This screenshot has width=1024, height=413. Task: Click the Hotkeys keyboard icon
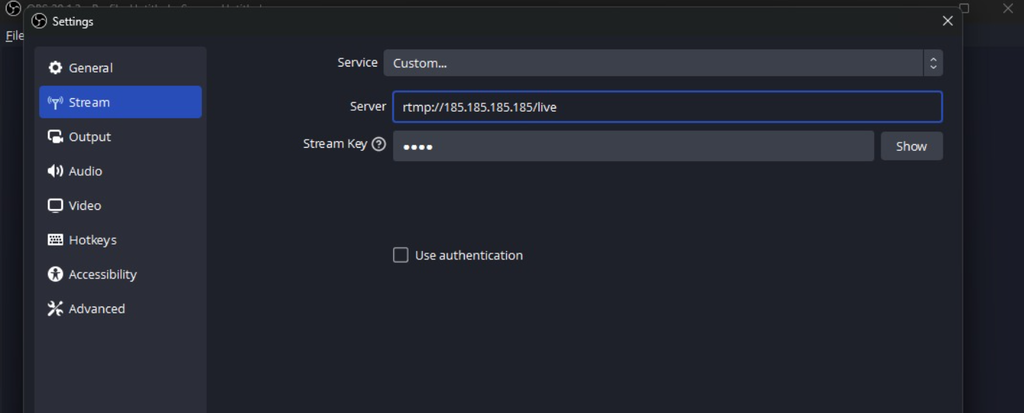point(55,240)
